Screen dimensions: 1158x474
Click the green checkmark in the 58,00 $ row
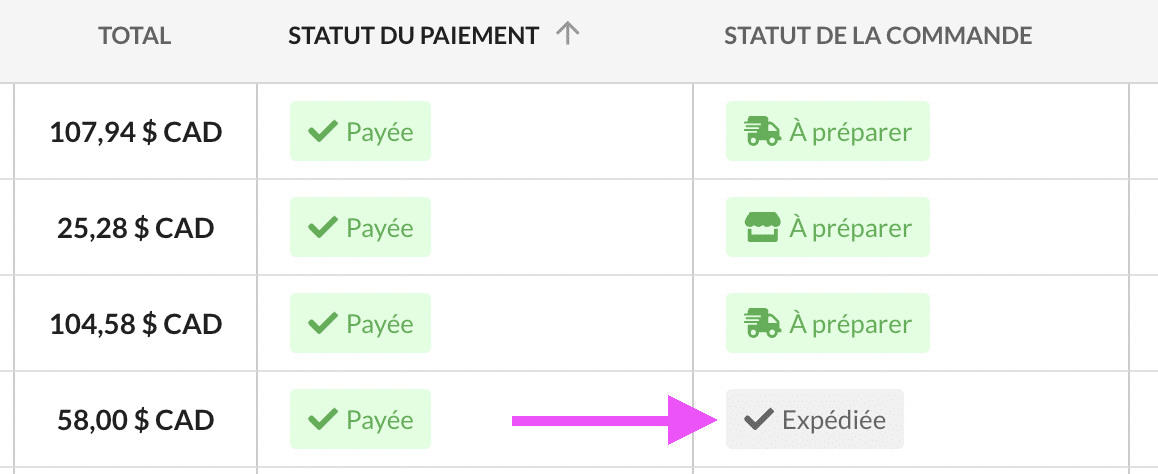(x=323, y=420)
